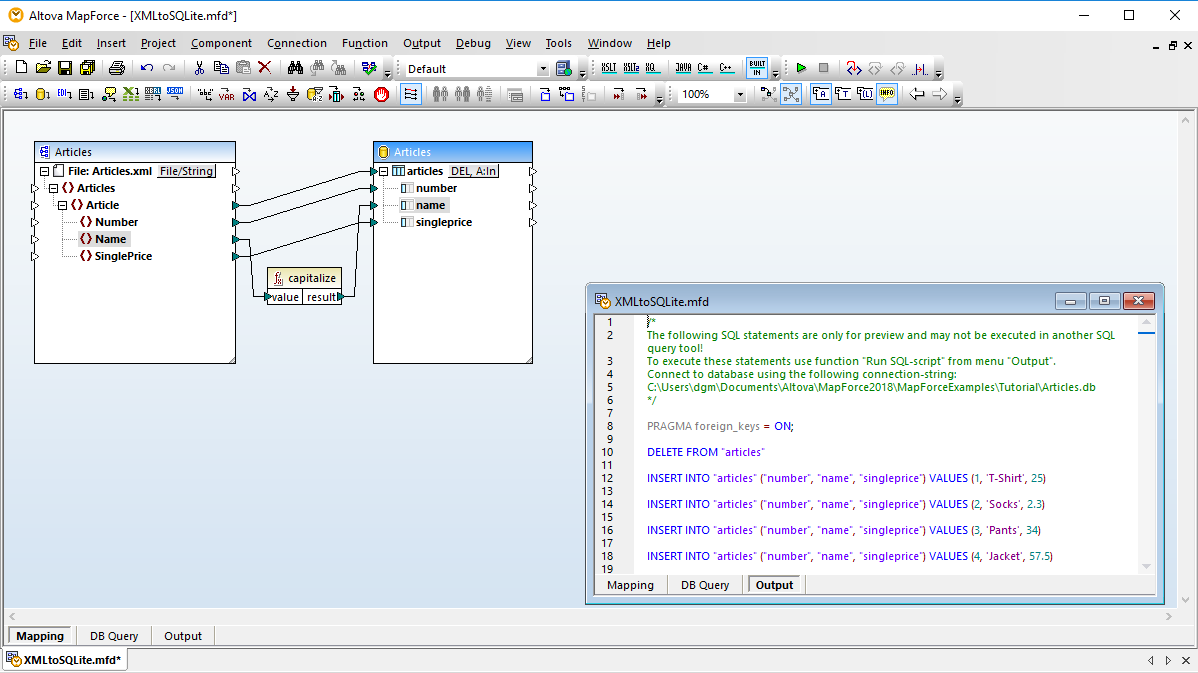This screenshot has width=1198, height=673.
Task: Insert a variable using the VAR icon
Action: pyautogui.click(x=227, y=94)
